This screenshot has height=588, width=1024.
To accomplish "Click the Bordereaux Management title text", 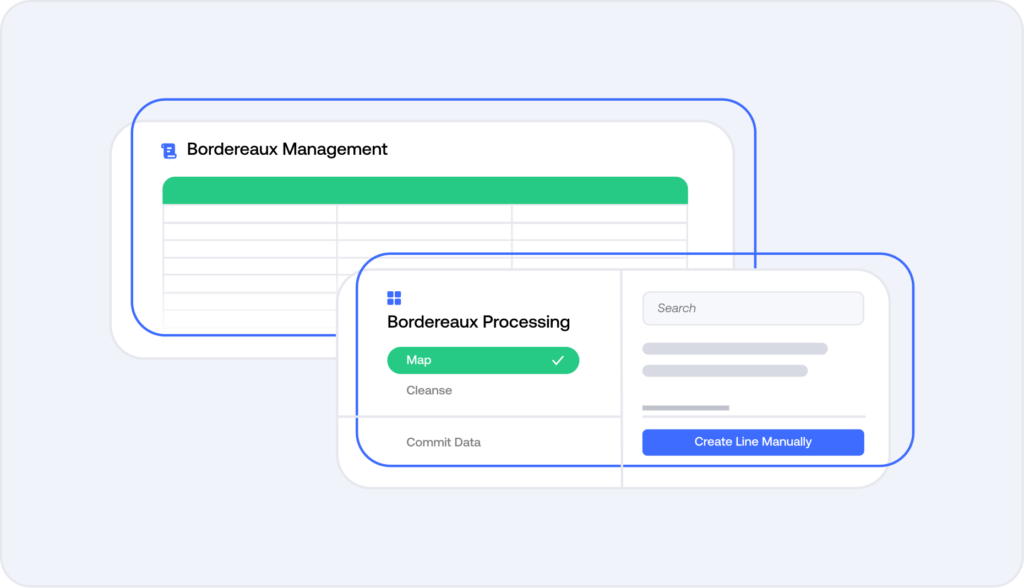I will (x=287, y=149).
